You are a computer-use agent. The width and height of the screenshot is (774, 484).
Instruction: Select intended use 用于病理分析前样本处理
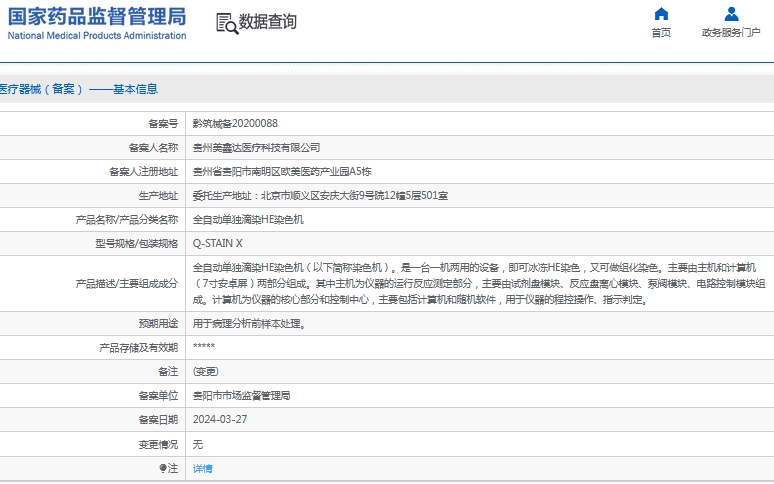pyautogui.click(x=249, y=324)
